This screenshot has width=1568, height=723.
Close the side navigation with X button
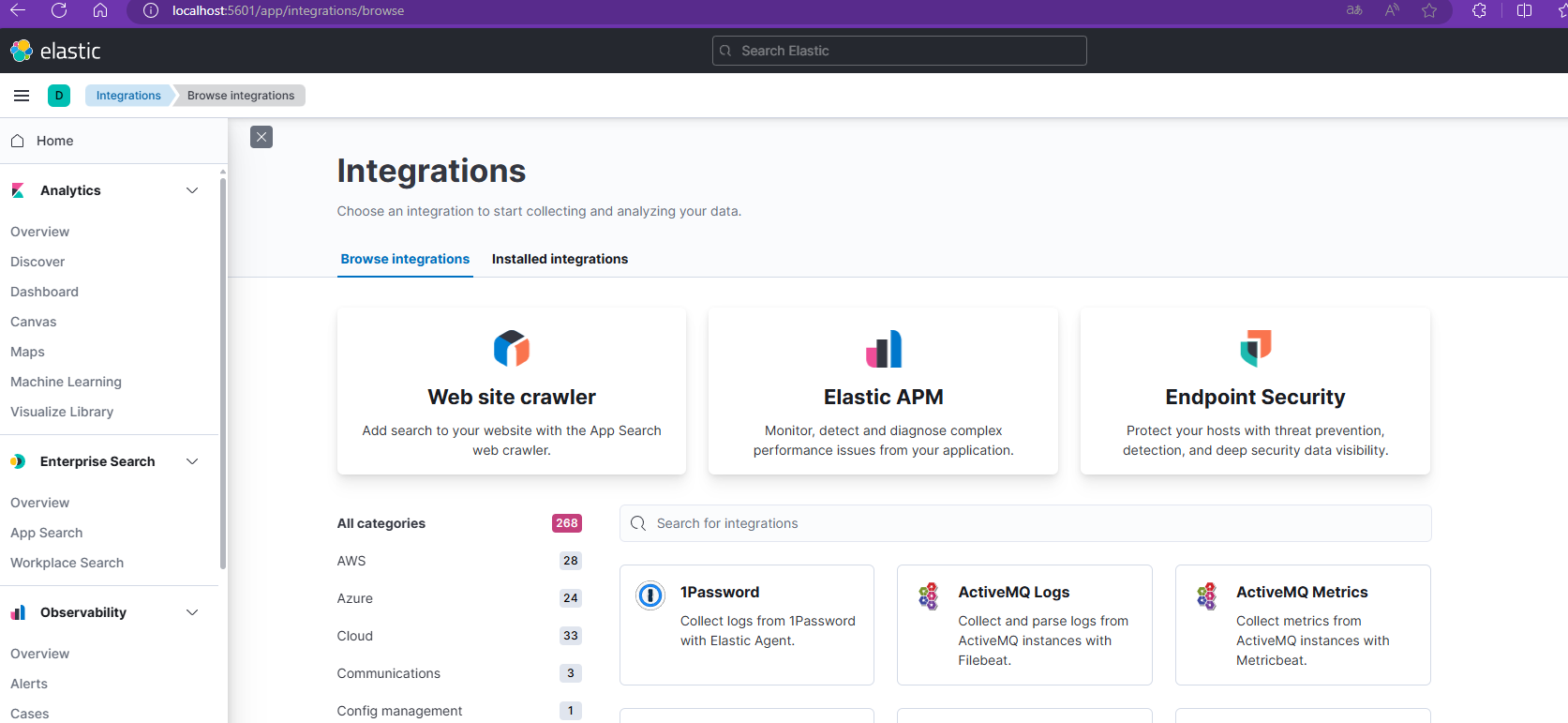[x=261, y=137]
